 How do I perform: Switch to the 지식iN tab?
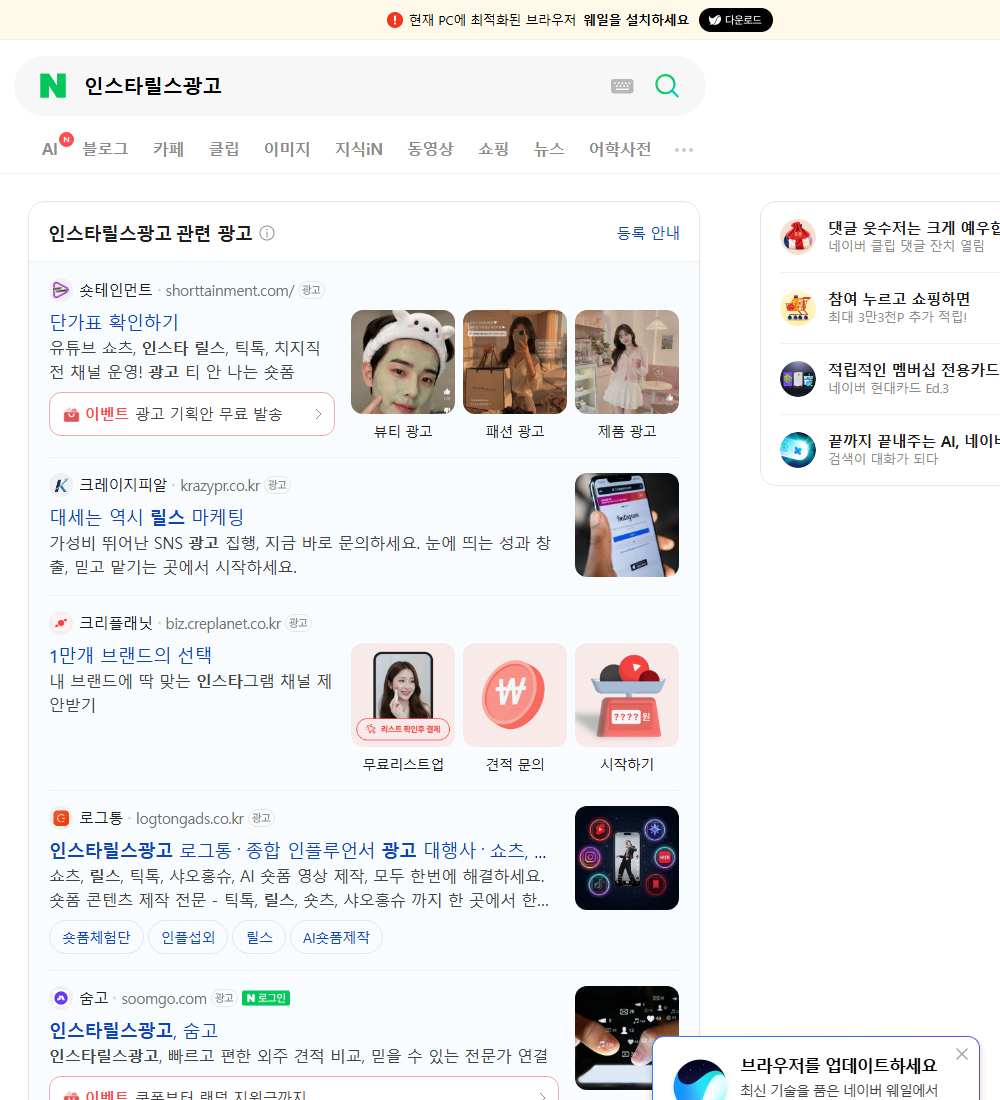click(x=359, y=149)
